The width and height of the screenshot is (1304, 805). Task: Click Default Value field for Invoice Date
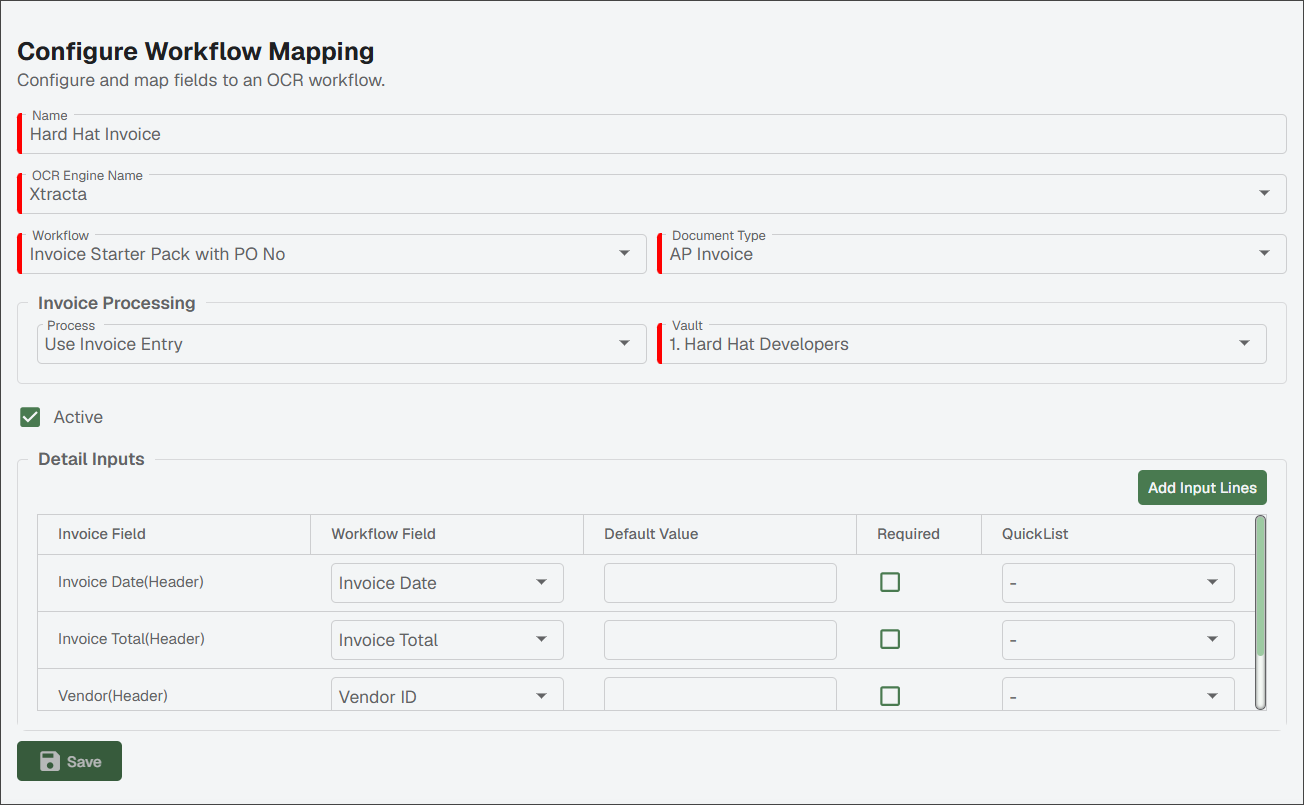[x=720, y=583]
